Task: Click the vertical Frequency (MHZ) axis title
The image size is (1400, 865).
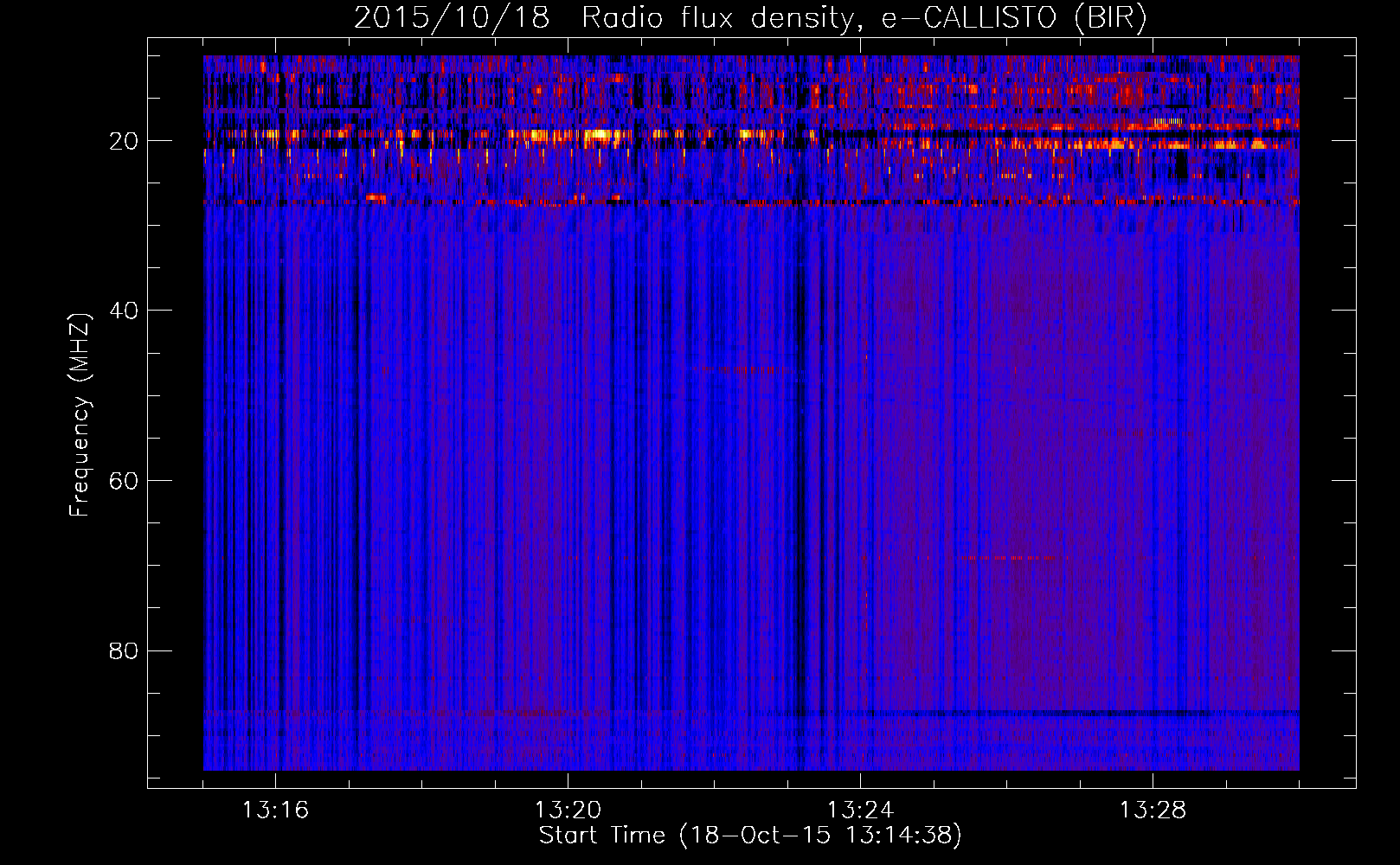Action: point(80,415)
